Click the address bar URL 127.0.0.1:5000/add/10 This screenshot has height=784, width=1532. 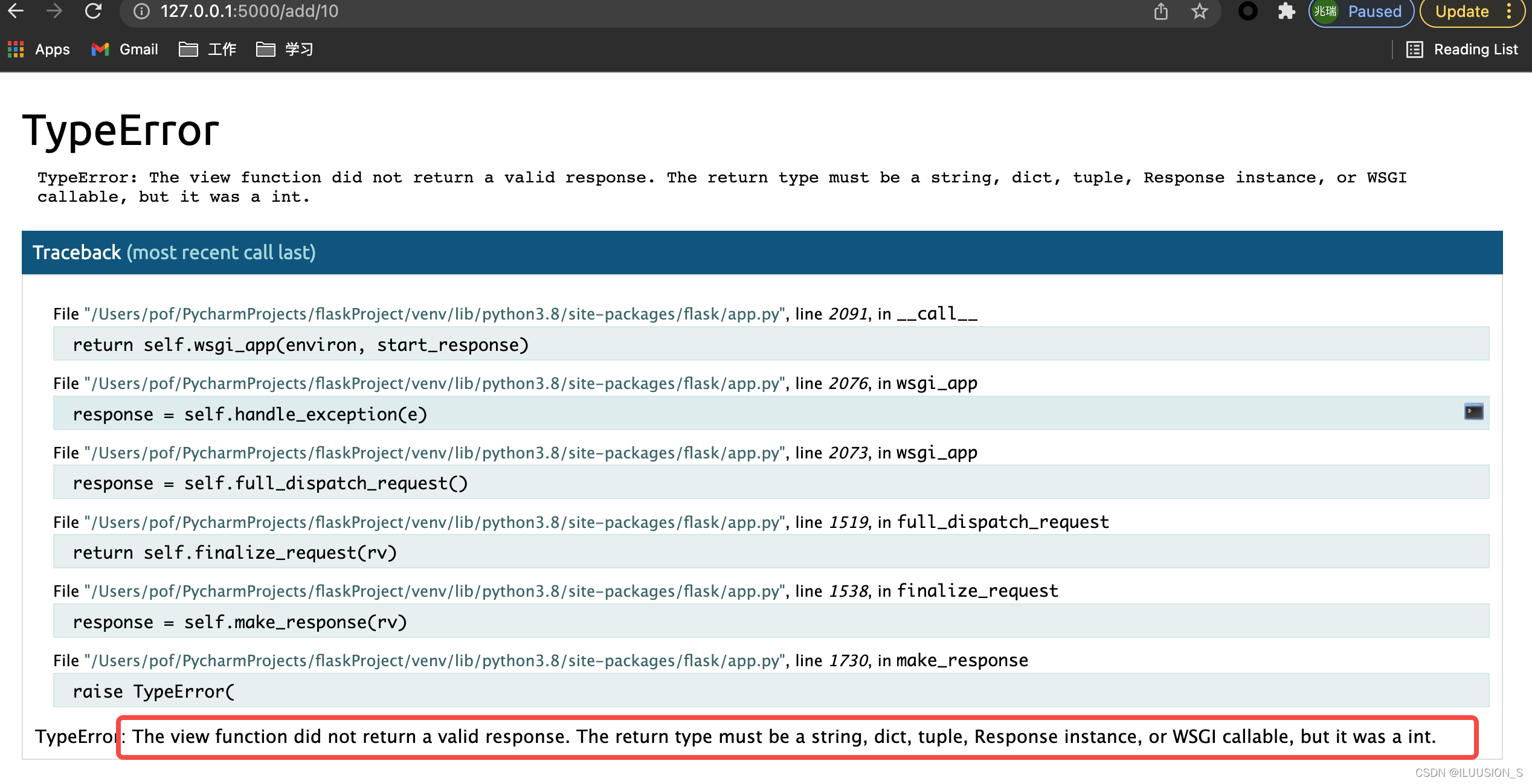pos(249,11)
